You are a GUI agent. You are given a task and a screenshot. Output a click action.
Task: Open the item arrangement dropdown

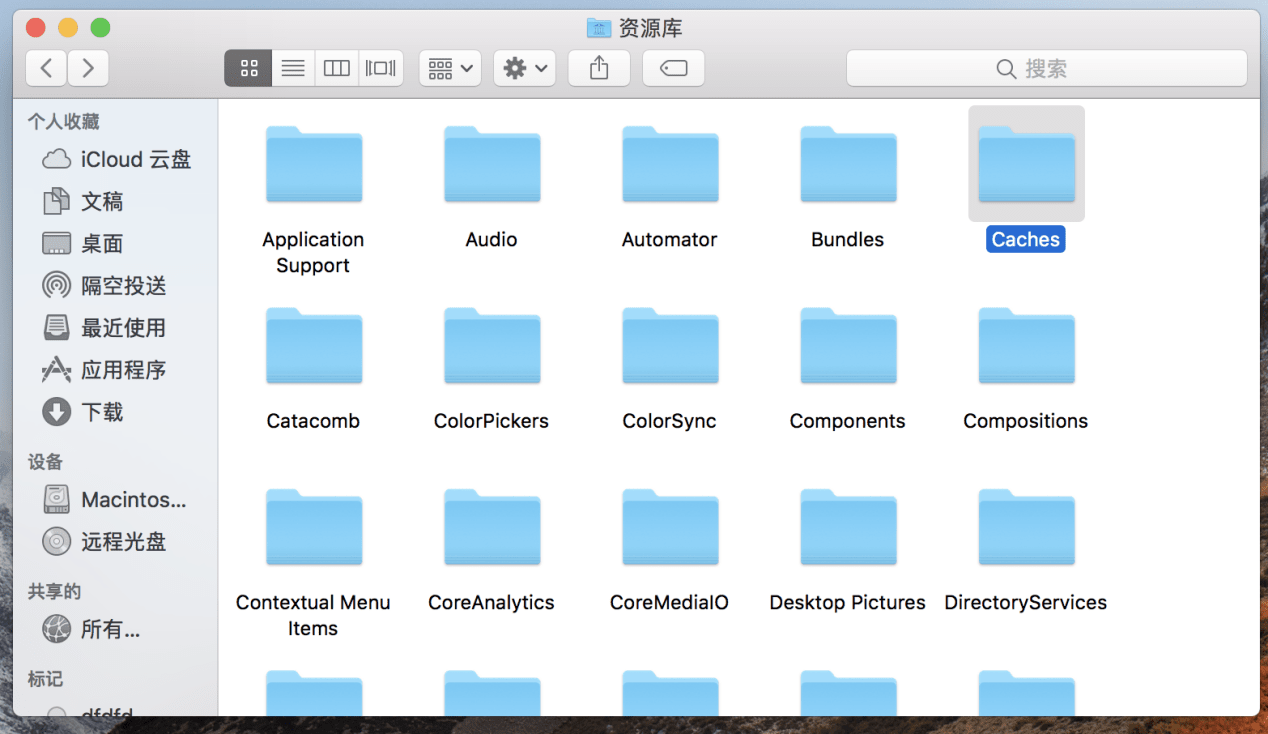point(451,68)
